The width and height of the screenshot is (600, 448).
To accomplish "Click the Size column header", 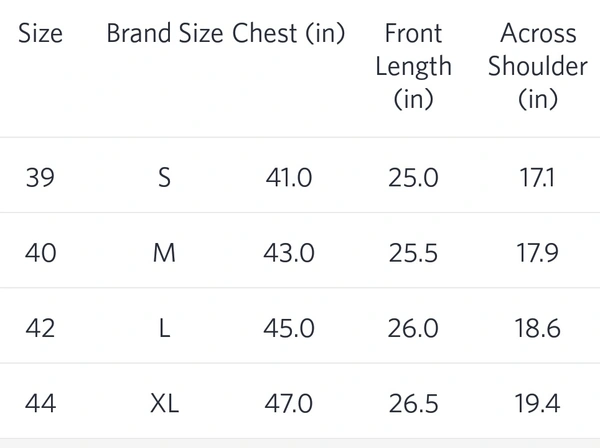I will 40,33.
